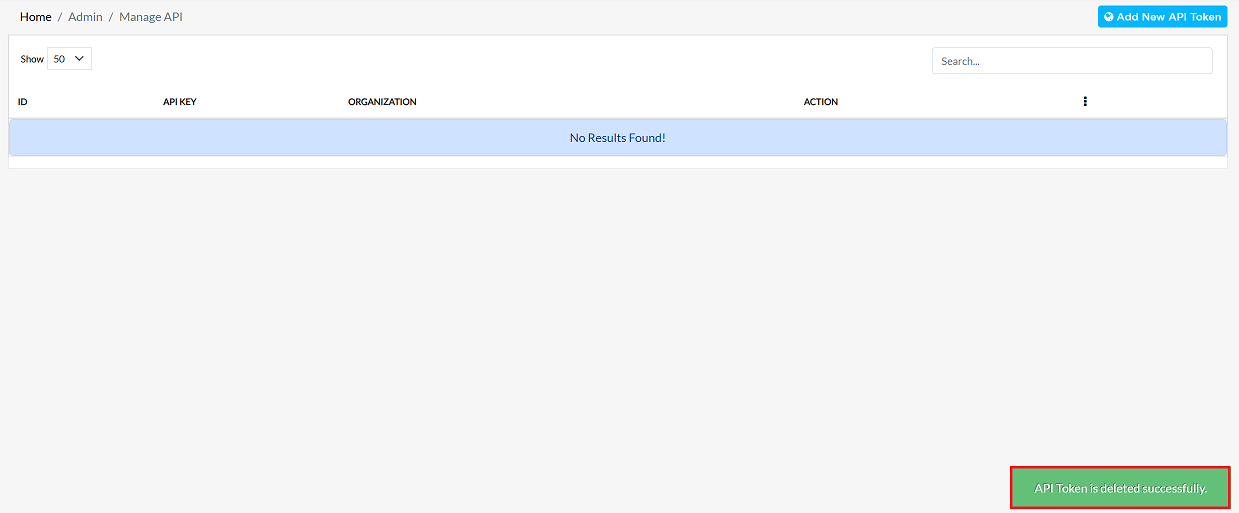
Task: Focus the Search input field
Action: point(1072,61)
